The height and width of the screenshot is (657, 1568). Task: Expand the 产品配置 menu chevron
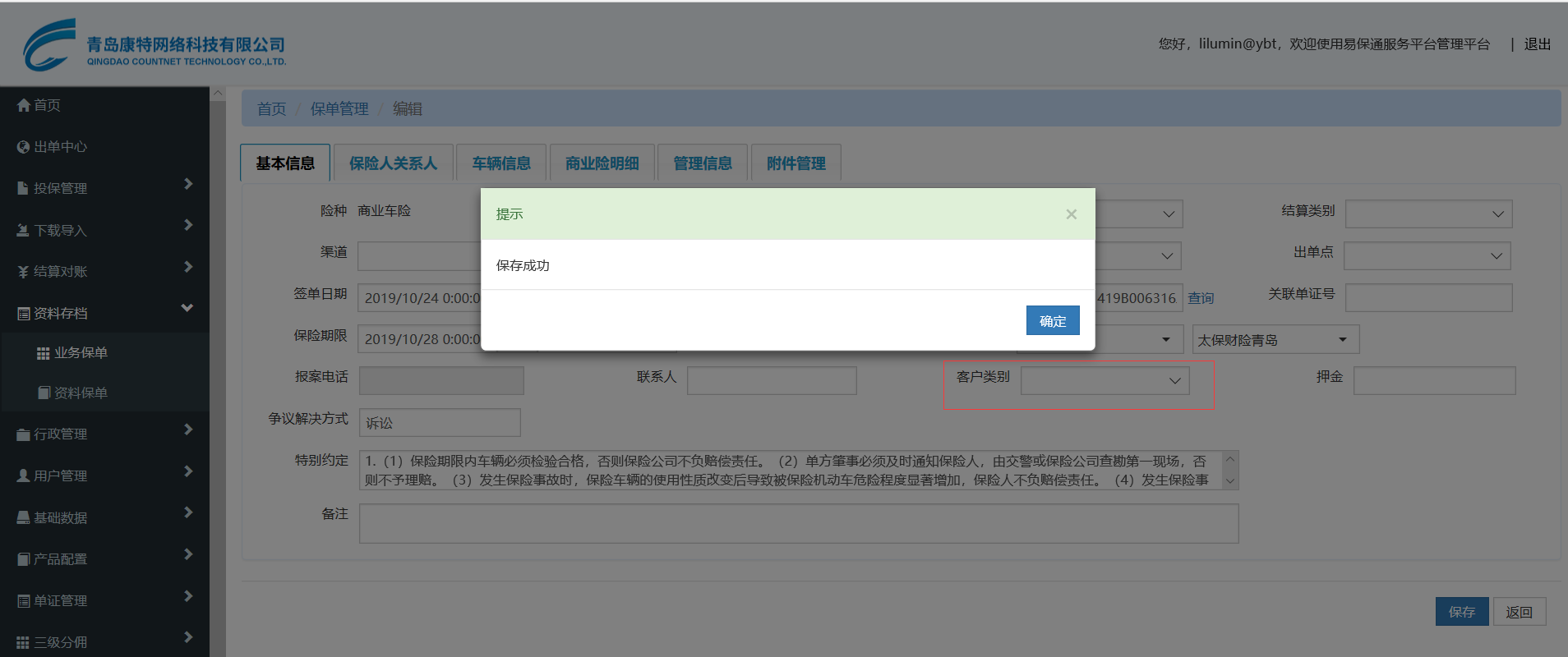(x=188, y=554)
